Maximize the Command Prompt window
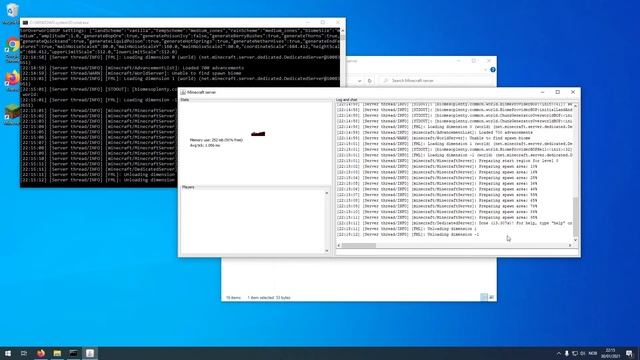 coord(322,22)
